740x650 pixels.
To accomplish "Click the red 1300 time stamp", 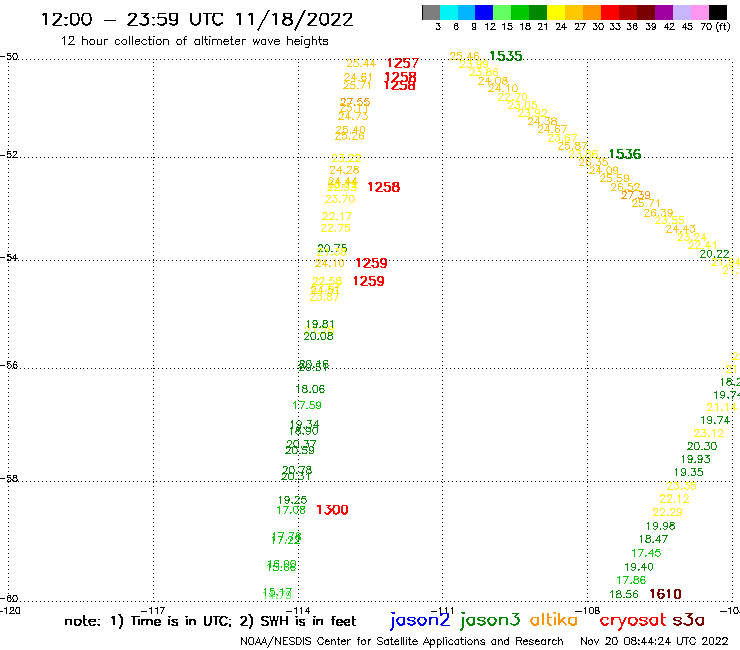I will tap(332, 510).
